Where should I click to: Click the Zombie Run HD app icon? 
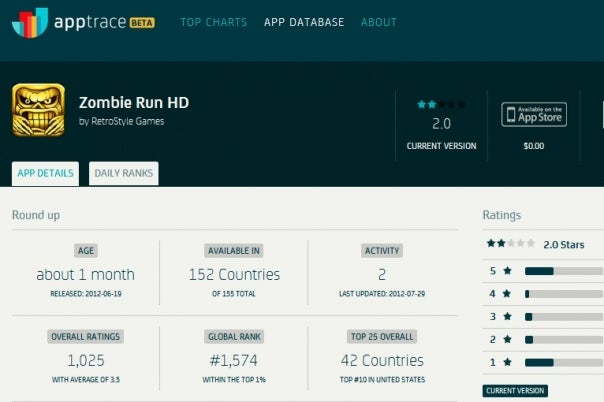[x=39, y=110]
